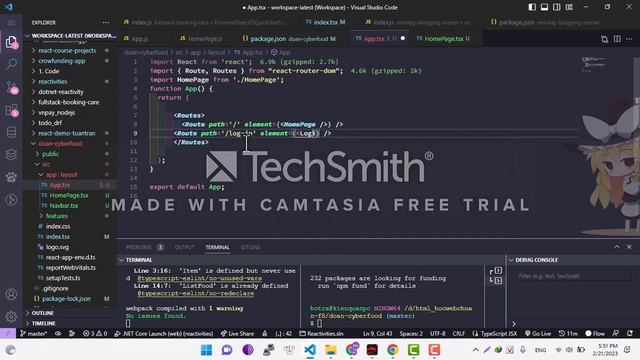Screen dimensions: 640x360
Task: Toggle primary side bar layout icon
Action: tap(532, 7)
